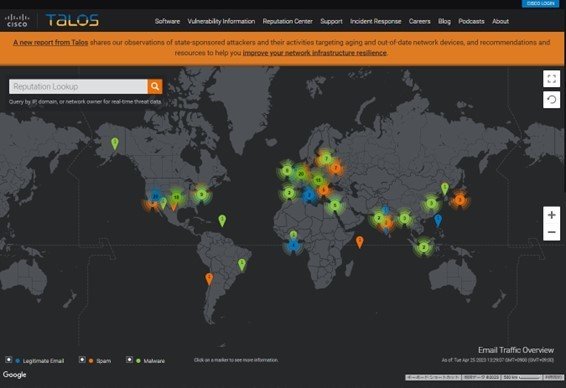Toggle the Malware checkbox

pos(129,360)
